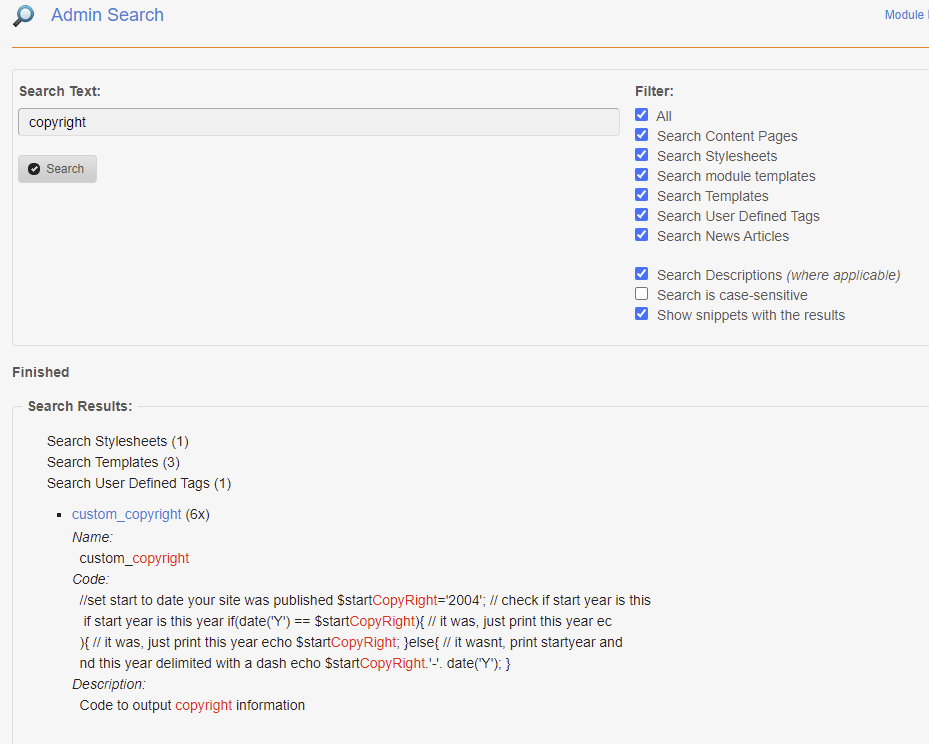Click the Admin Search page title

tap(107, 15)
